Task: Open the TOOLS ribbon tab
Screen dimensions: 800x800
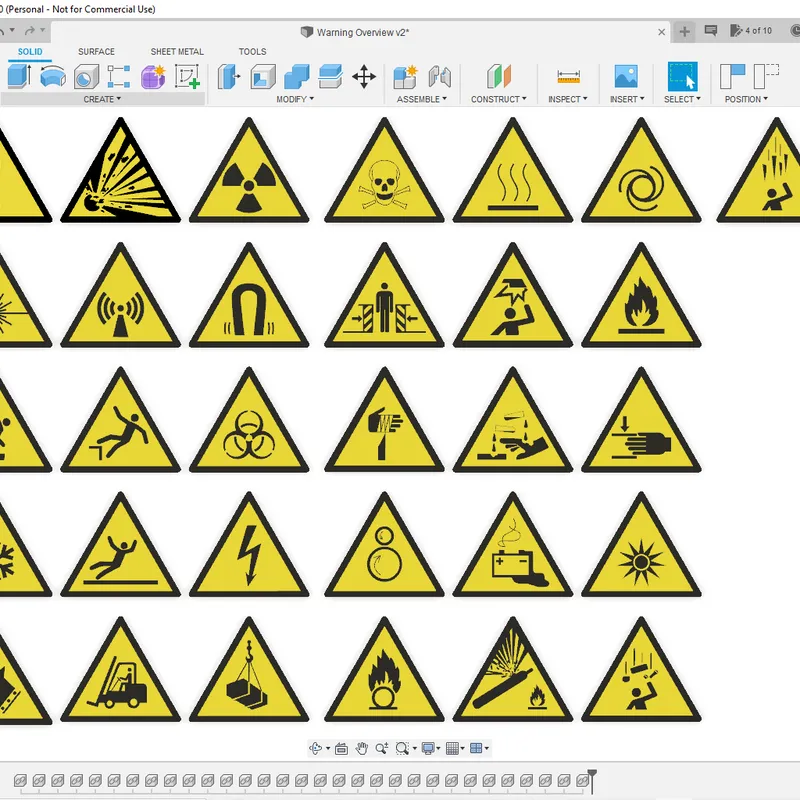Action: click(x=252, y=51)
